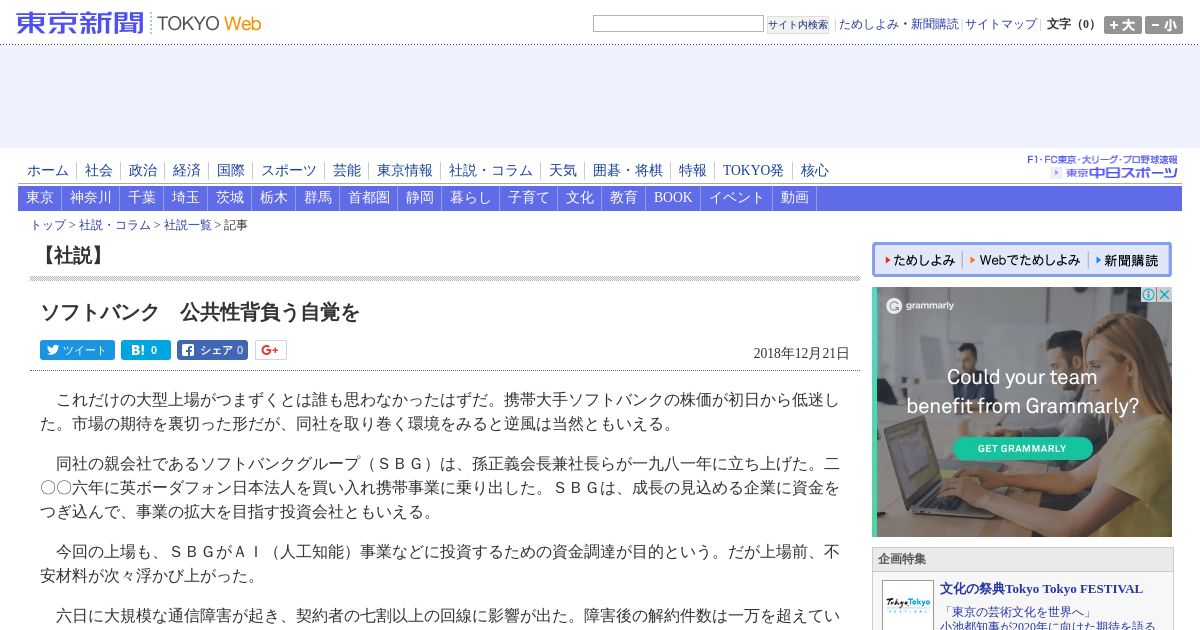Click the Tokyo Tokyo Festival thumbnail

tap(908, 605)
